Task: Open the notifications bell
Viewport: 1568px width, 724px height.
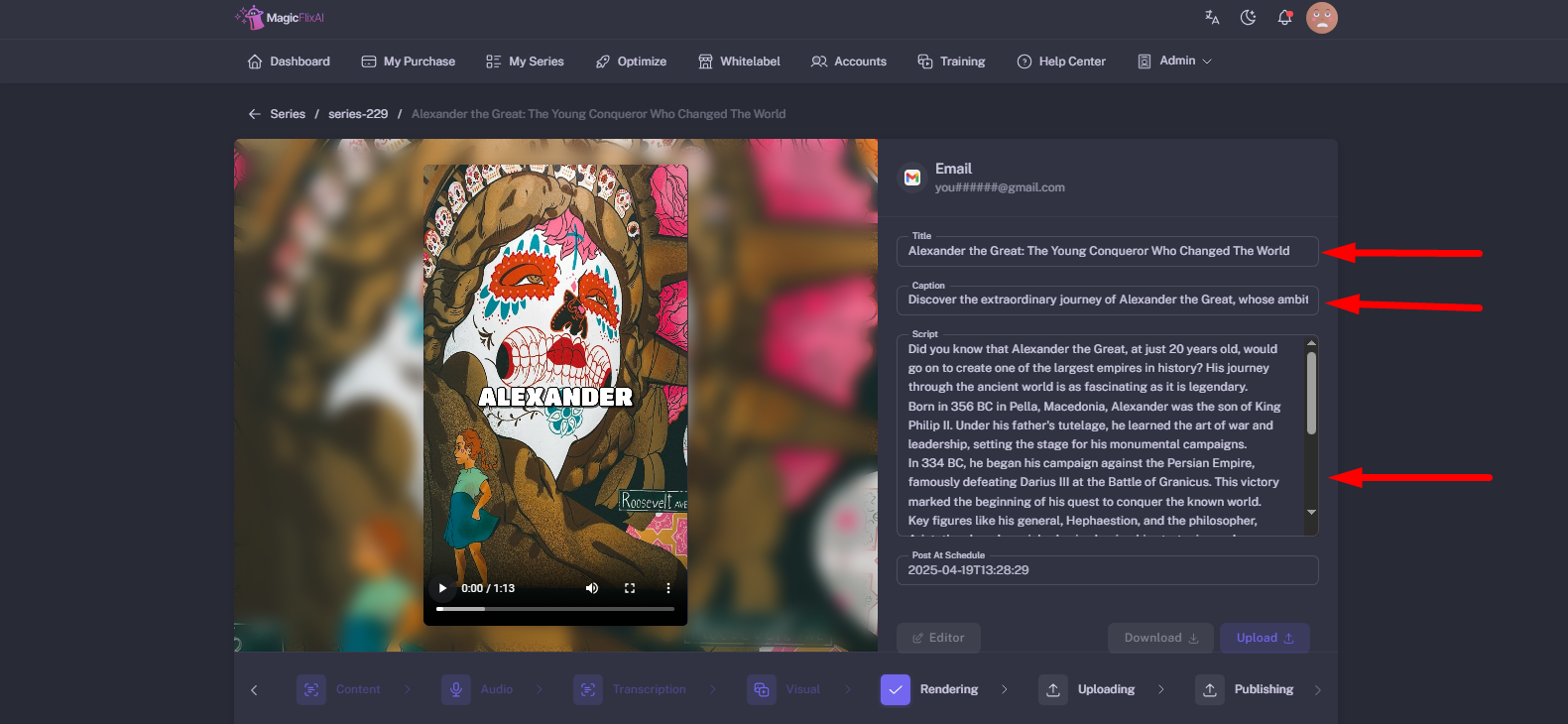Action: pos(1284,17)
